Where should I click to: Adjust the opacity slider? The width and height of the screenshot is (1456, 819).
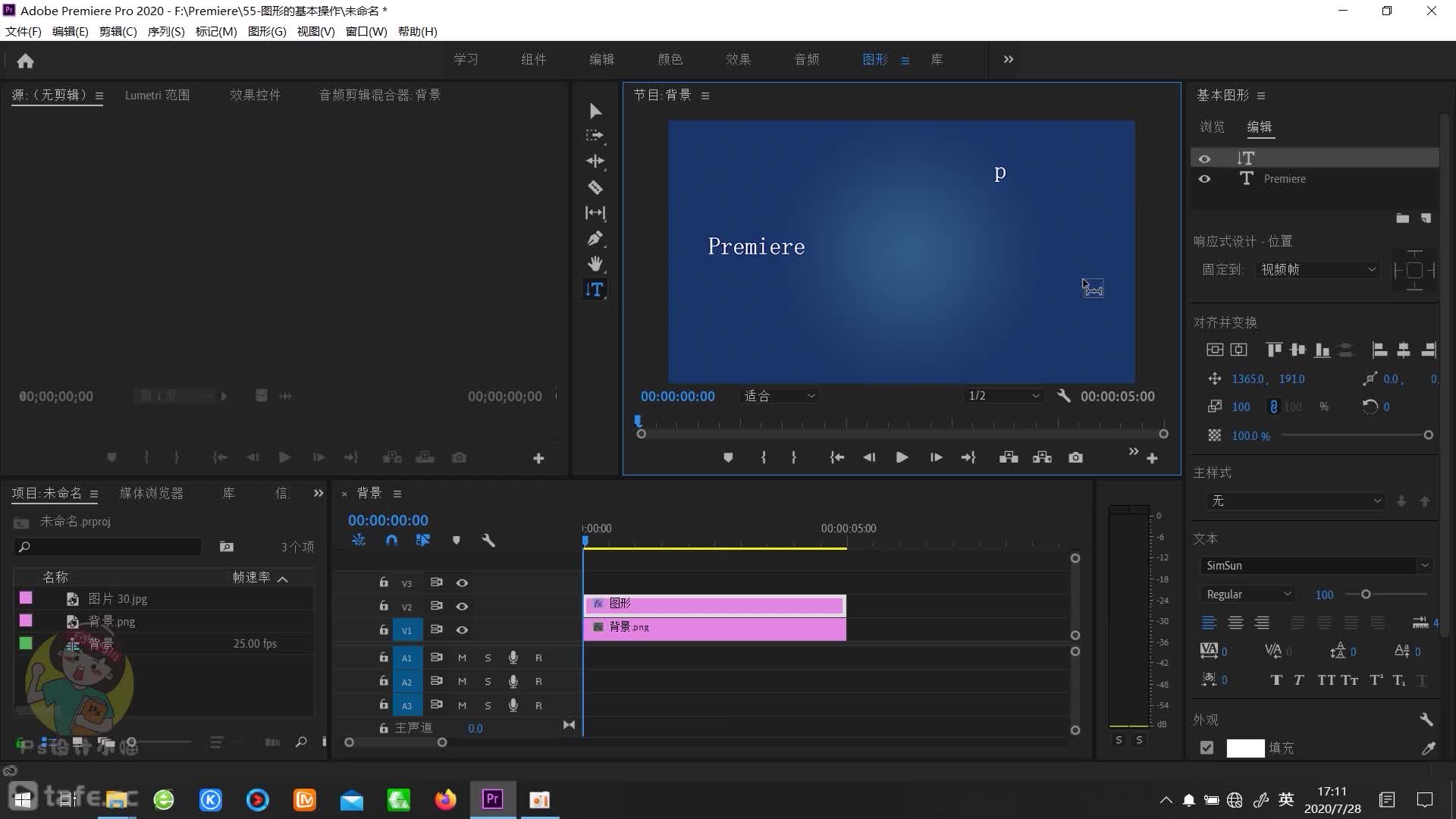tap(1428, 435)
